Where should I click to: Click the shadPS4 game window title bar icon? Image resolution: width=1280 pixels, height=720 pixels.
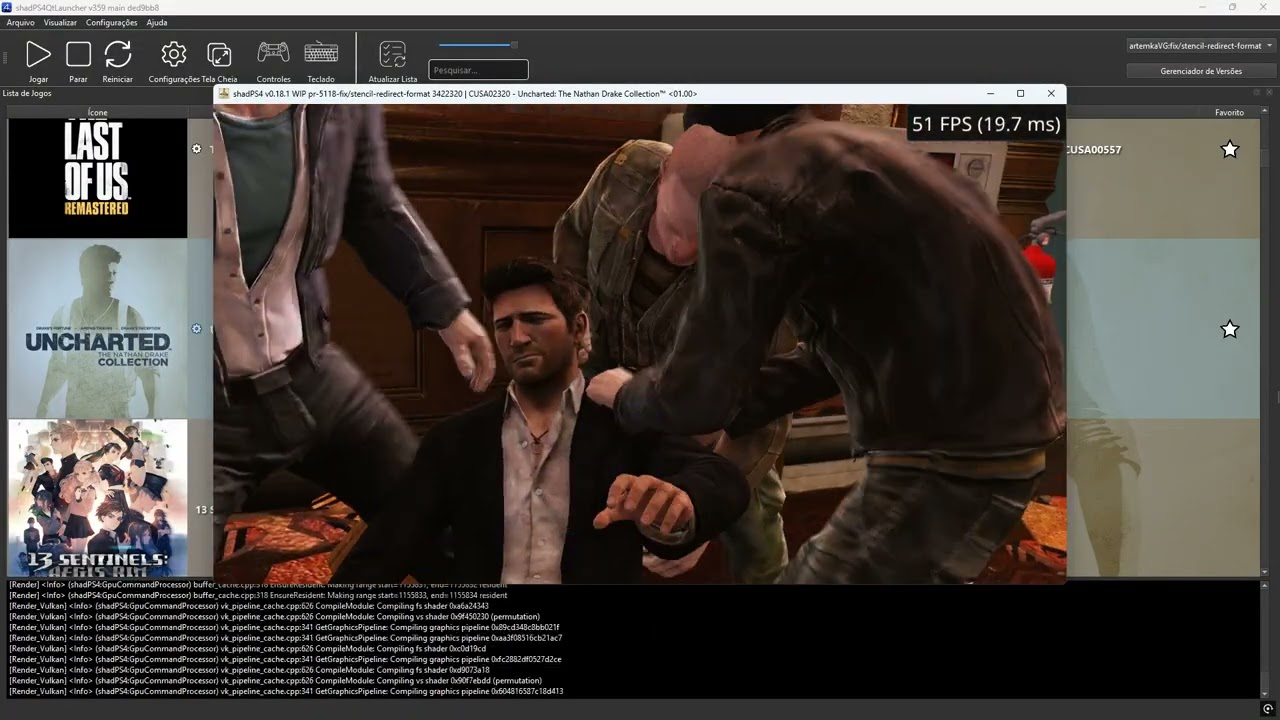[x=223, y=93]
